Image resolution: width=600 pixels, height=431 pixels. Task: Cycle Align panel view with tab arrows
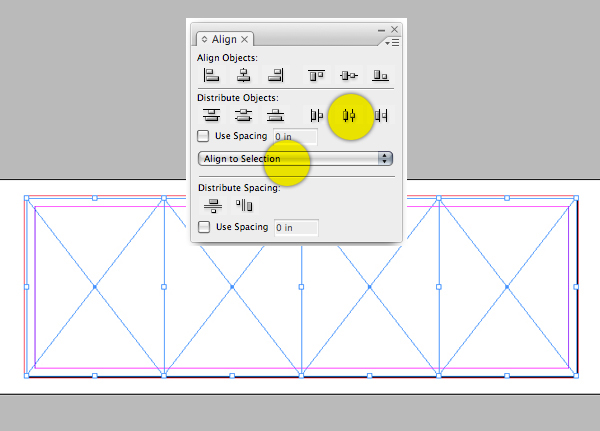click(204, 39)
